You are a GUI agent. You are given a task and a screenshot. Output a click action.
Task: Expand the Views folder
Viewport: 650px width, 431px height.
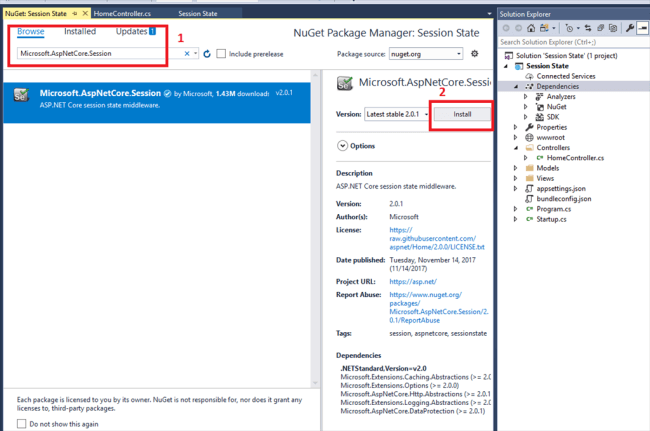click(x=515, y=178)
